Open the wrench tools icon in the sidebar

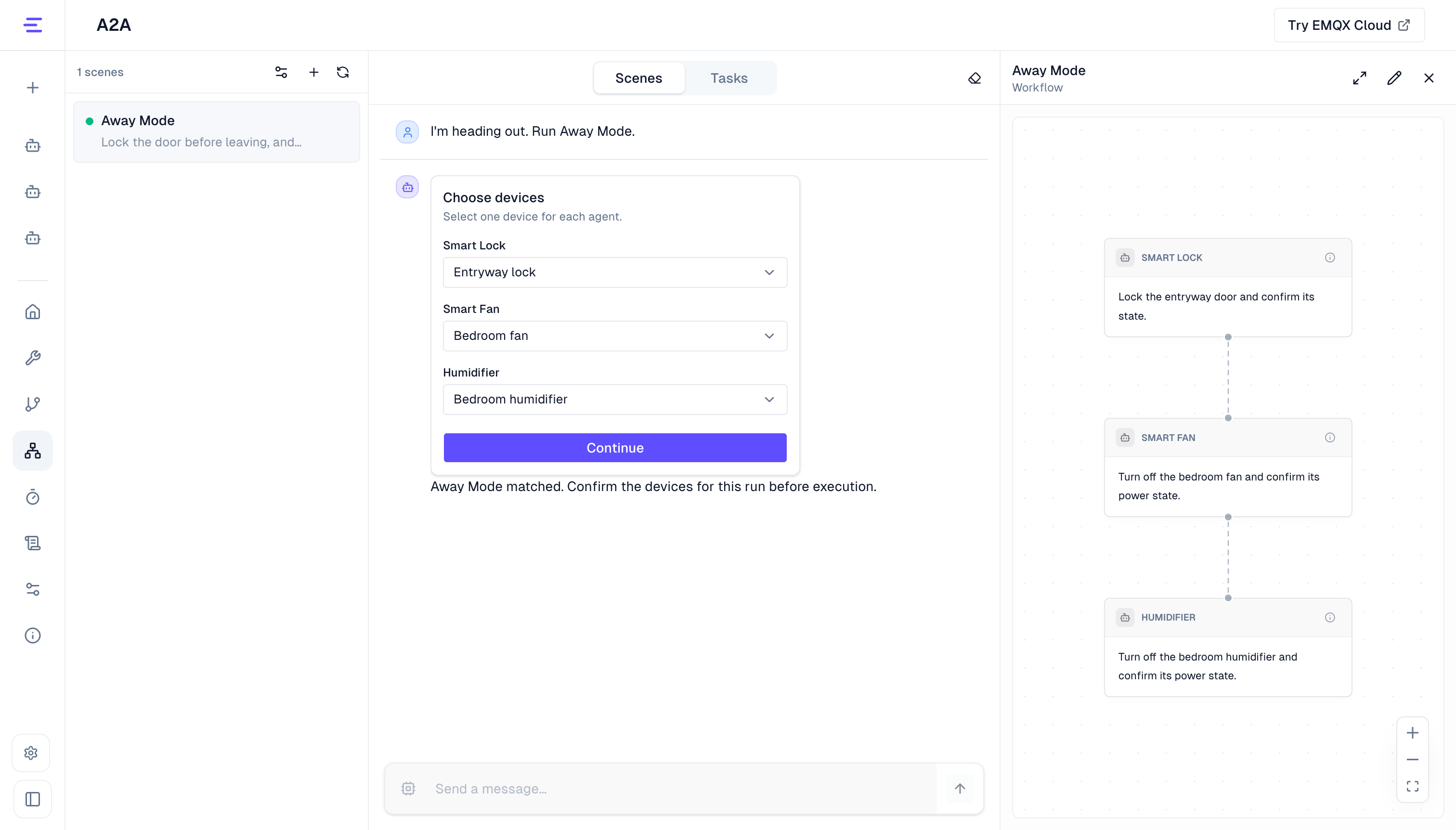[x=32, y=358]
